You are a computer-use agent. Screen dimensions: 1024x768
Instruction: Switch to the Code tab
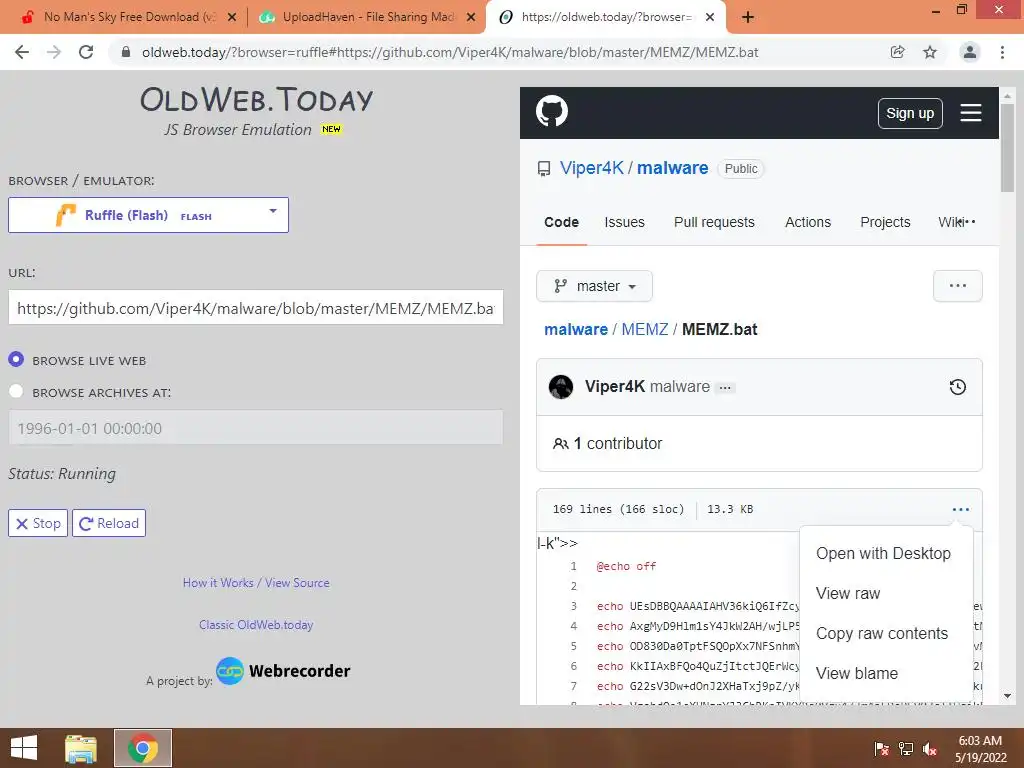(562, 222)
